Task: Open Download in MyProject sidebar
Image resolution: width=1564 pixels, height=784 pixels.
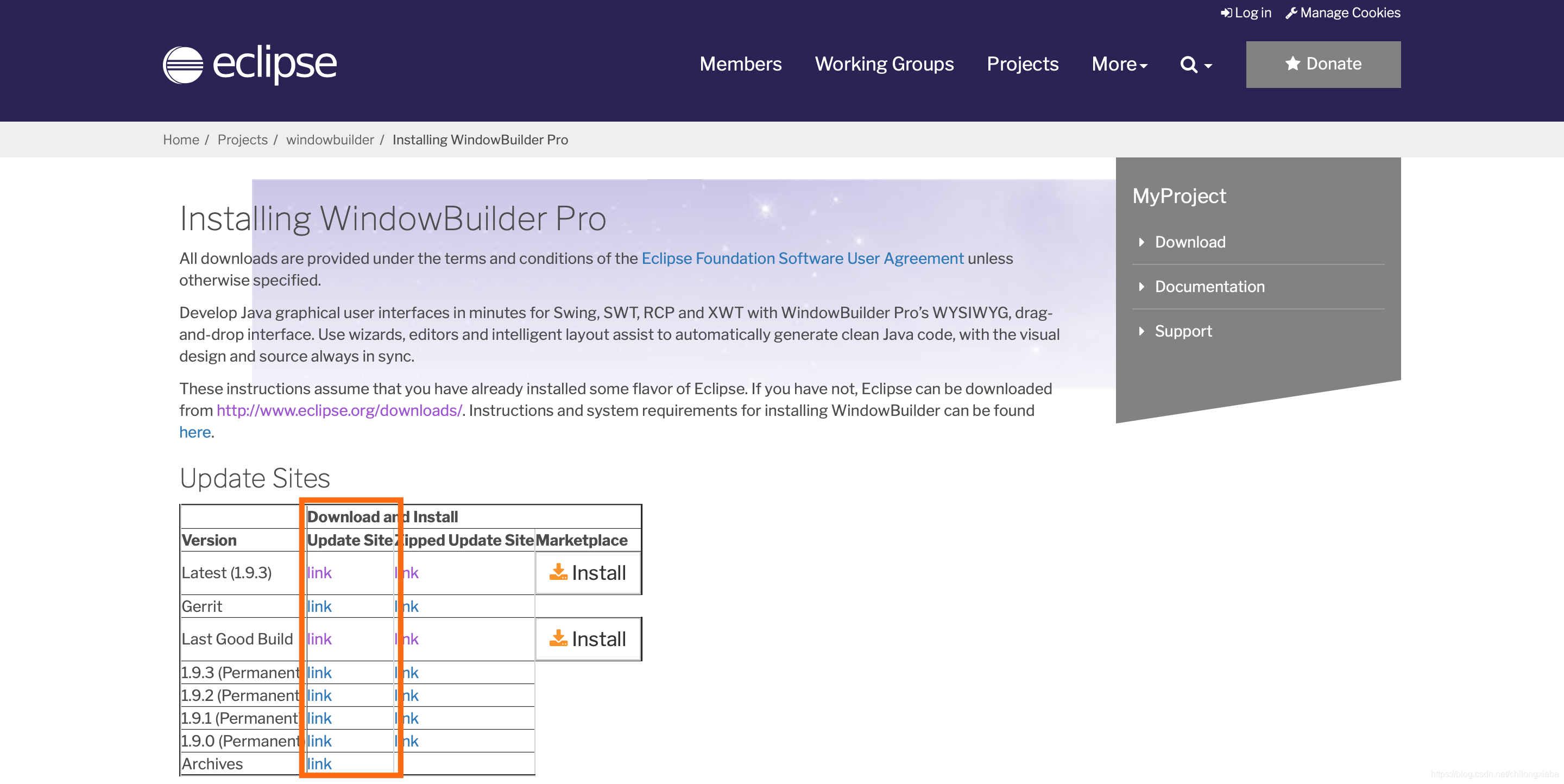Action: [1189, 242]
